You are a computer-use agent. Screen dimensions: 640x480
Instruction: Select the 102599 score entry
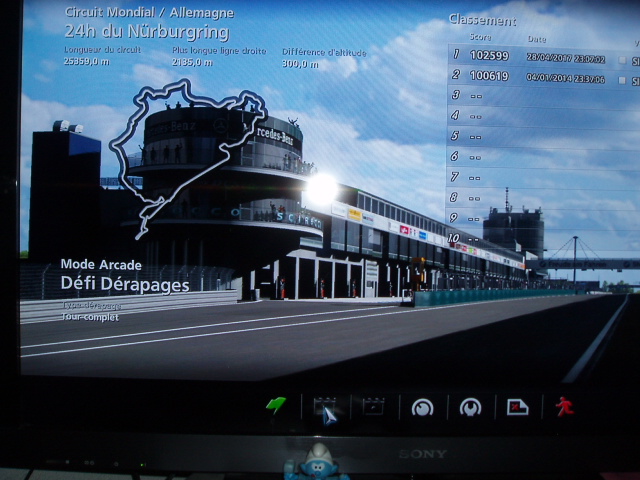[x=489, y=57]
